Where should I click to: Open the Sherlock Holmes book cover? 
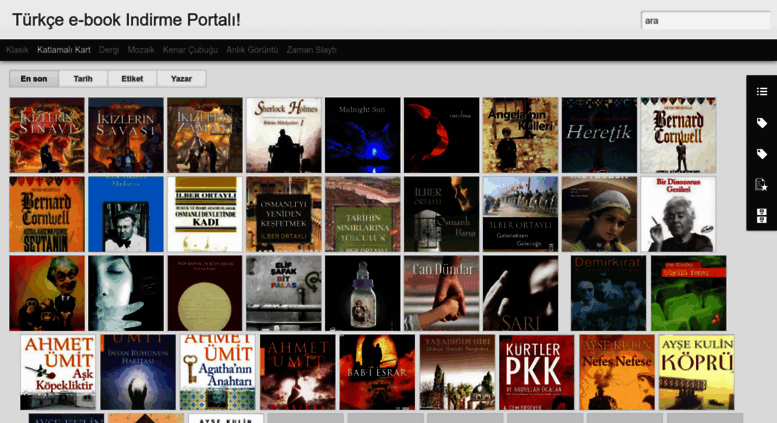tap(283, 135)
